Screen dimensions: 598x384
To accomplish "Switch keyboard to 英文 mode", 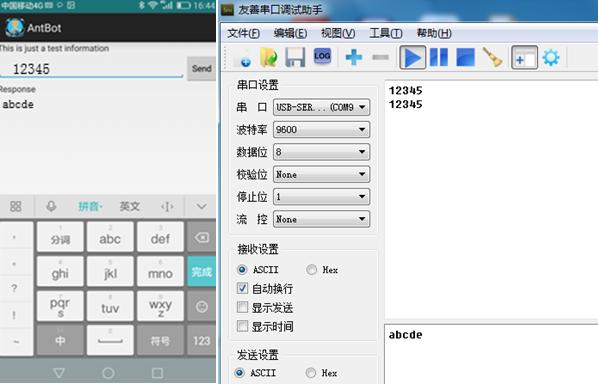I will point(130,207).
